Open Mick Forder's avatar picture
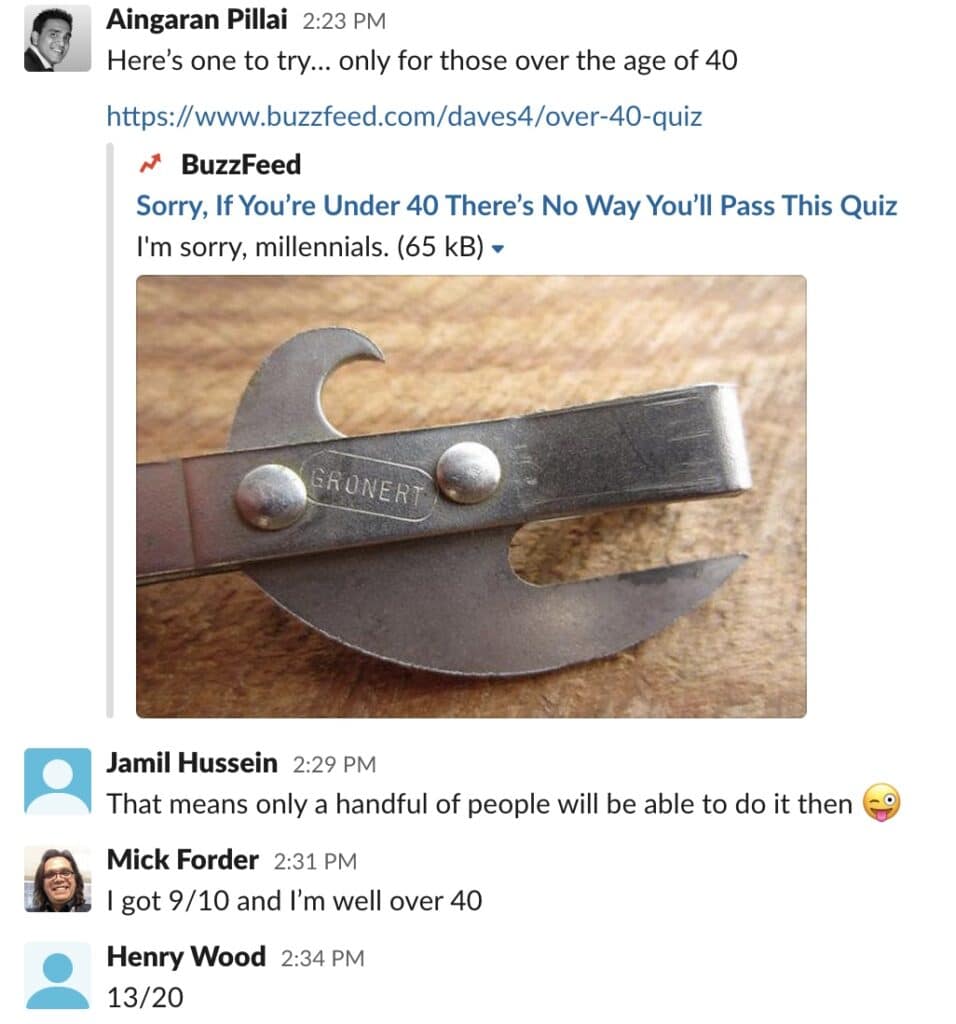Image resolution: width=956 pixels, height=1024 pixels. coord(57,878)
